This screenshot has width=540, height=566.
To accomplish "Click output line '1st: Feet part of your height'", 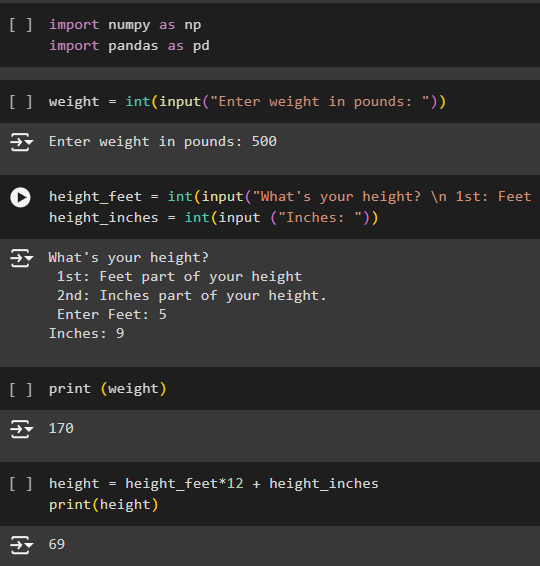I will coord(179,277).
